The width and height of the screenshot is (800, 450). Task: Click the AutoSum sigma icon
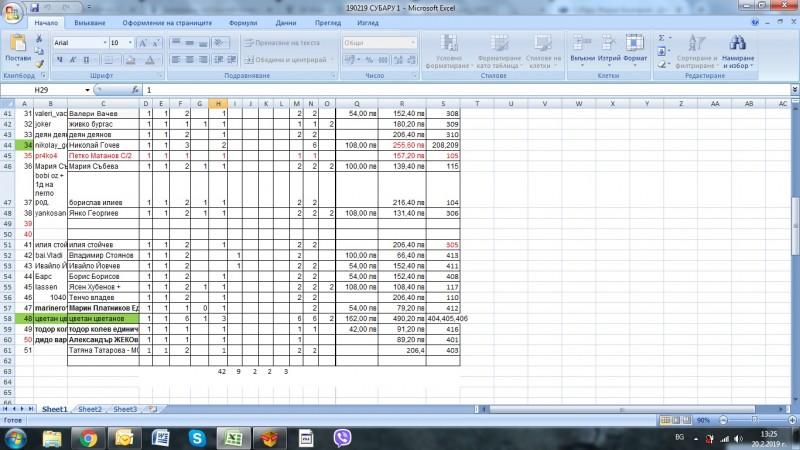point(661,38)
